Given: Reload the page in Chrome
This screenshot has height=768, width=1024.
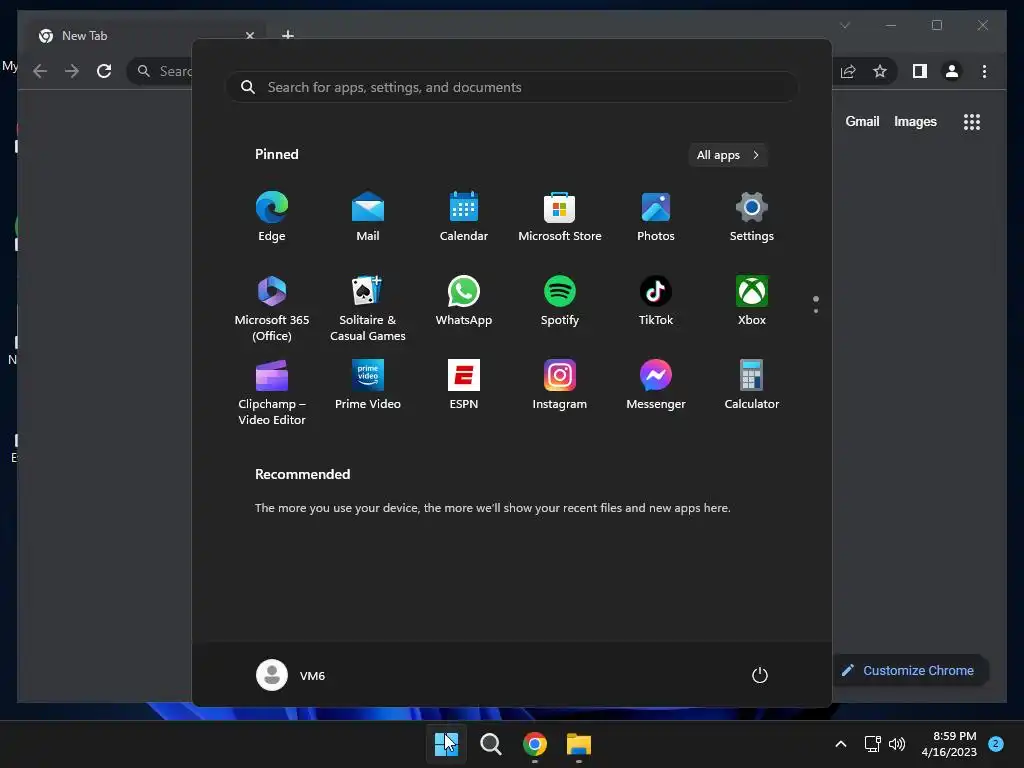Looking at the screenshot, I should coord(104,71).
